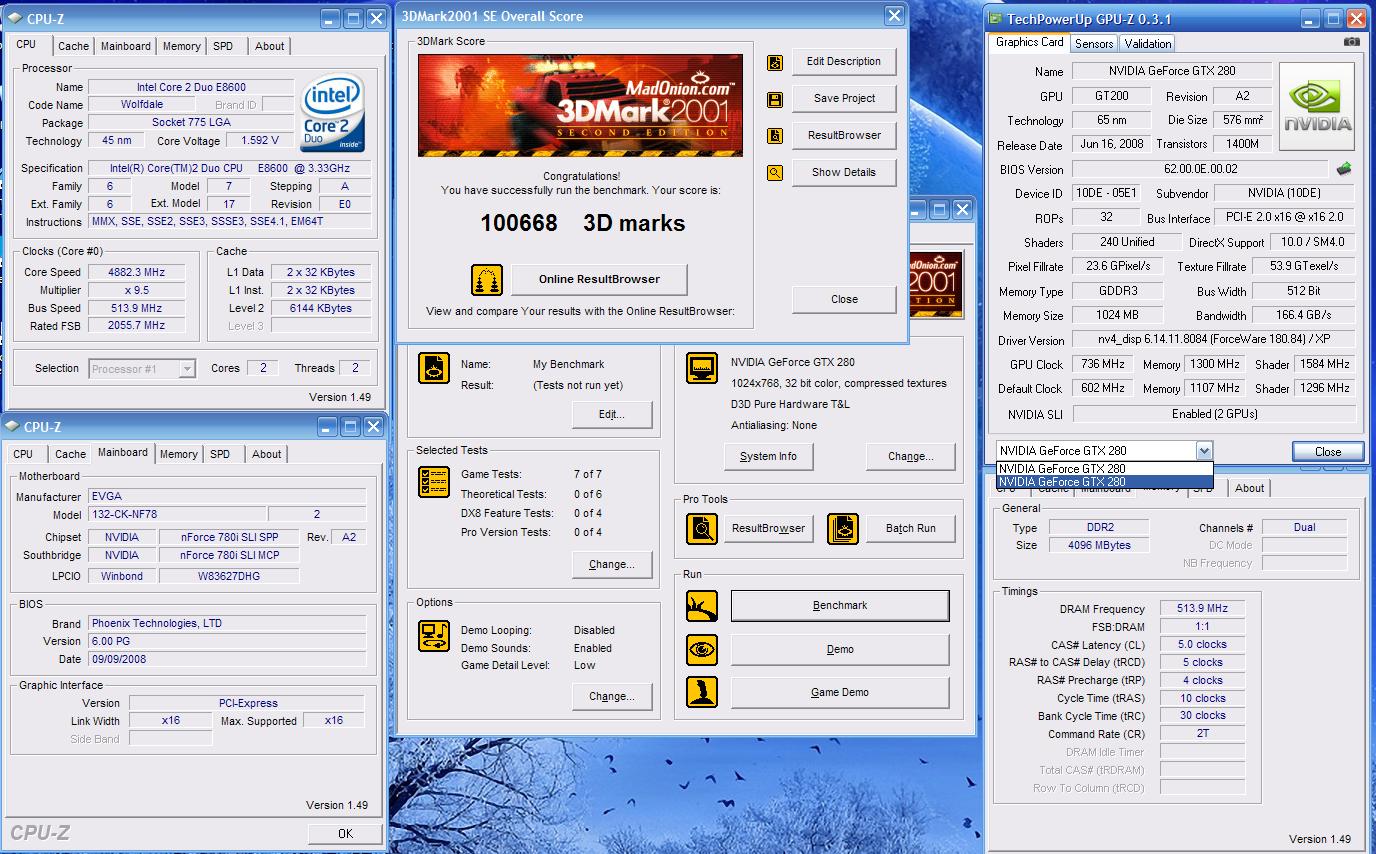Click the Game Demo button
The image size is (1376, 854).
tap(840, 692)
